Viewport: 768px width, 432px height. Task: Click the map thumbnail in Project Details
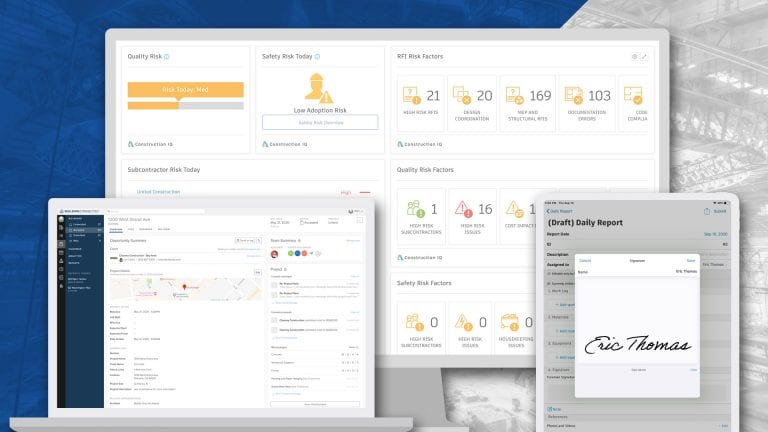(x=185, y=289)
